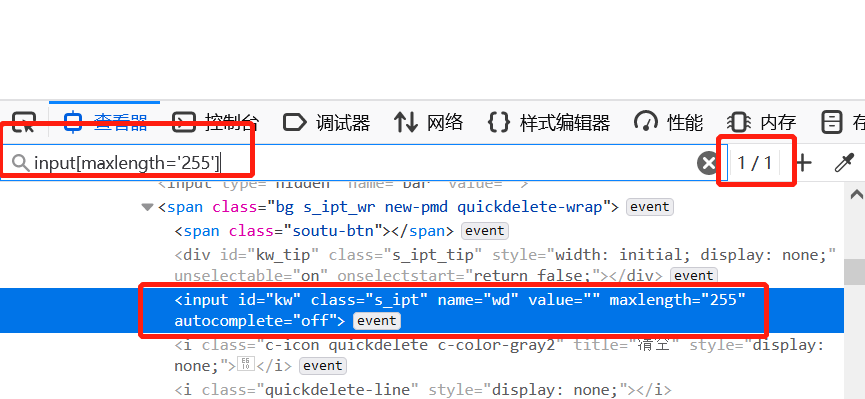Select the span soutu-btn node

(x=314, y=231)
